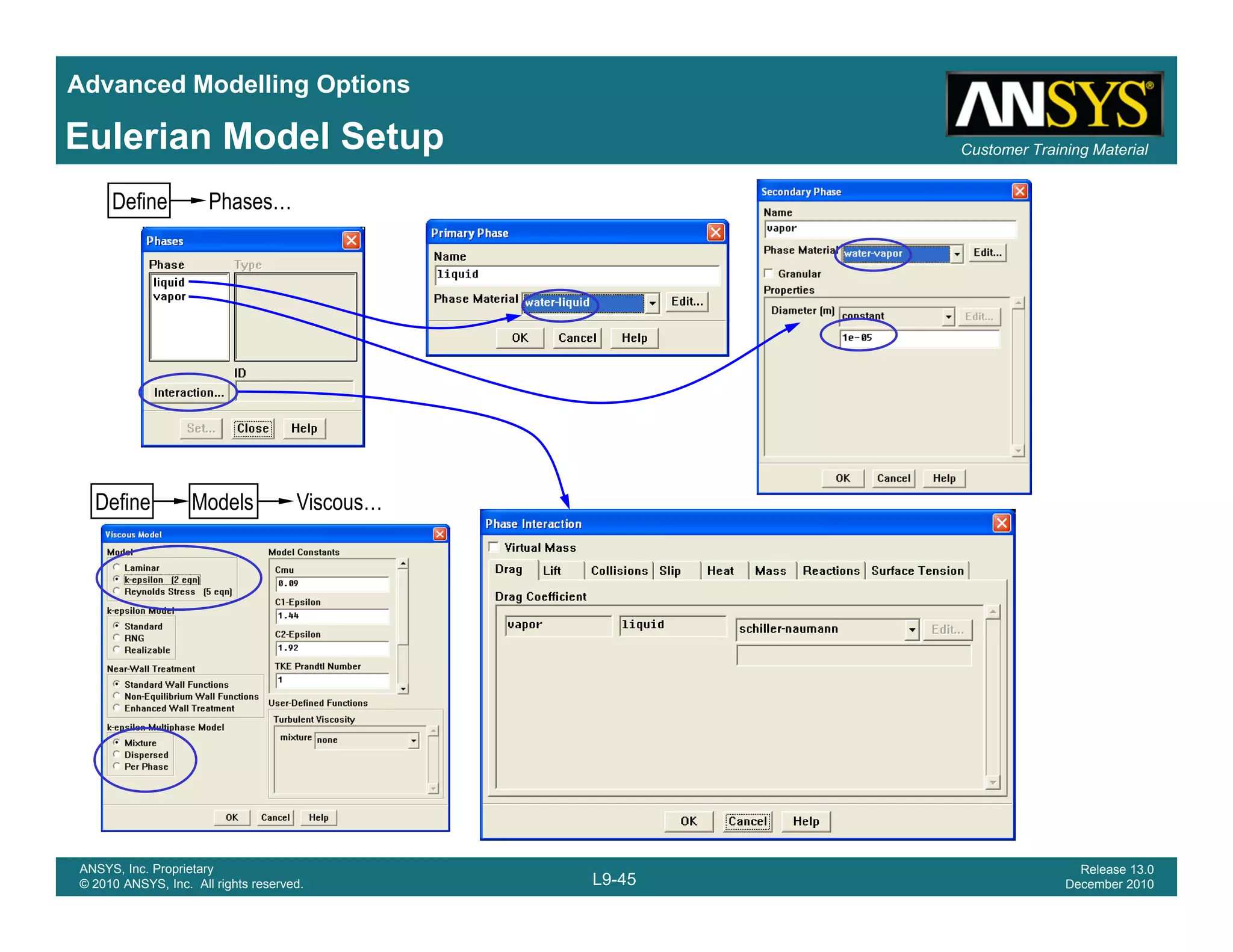Image resolution: width=1233 pixels, height=952 pixels.
Task: Expand the Diameter constant dropdown
Action: 948,317
